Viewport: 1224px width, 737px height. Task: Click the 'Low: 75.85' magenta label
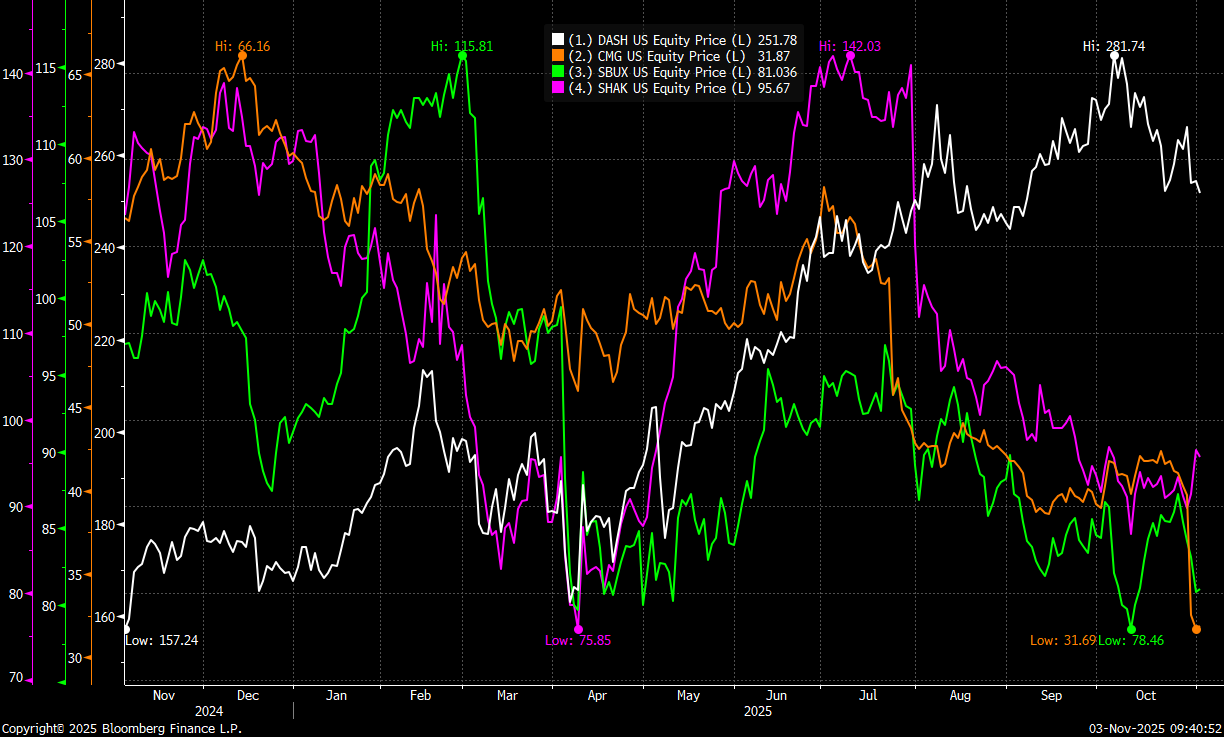pyautogui.click(x=578, y=640)
